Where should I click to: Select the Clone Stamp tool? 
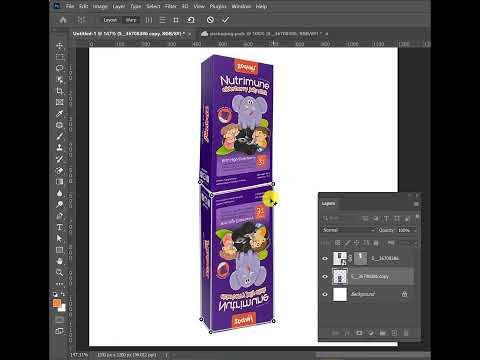[x=60, y=148]
